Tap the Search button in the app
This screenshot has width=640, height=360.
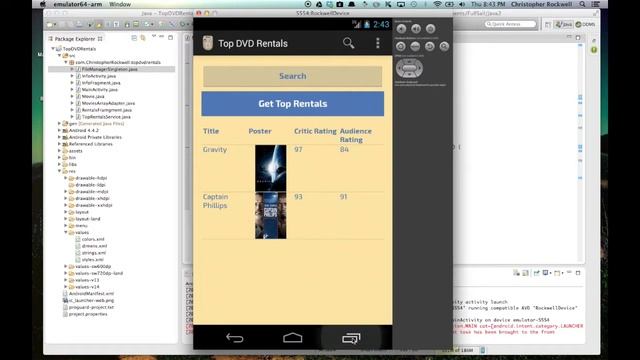[293, 76]
